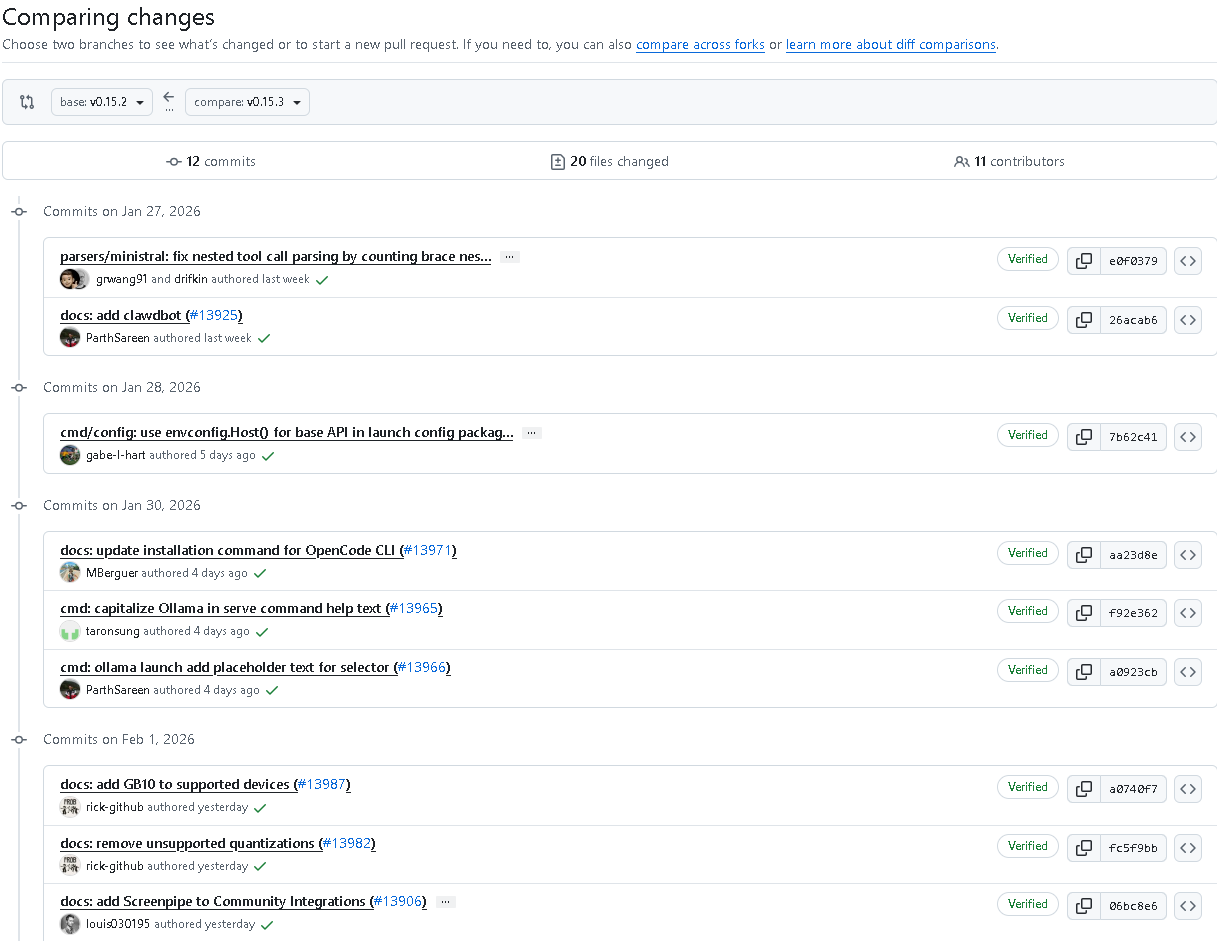Open docs: add GB10 to supported devices commit
The width and height of the screenshot is (1217, 941).
pos(177,785)
